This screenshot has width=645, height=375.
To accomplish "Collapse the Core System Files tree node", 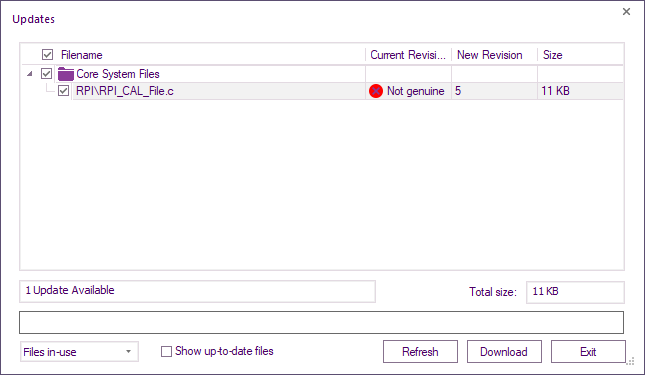I will [x=30, y=74].
